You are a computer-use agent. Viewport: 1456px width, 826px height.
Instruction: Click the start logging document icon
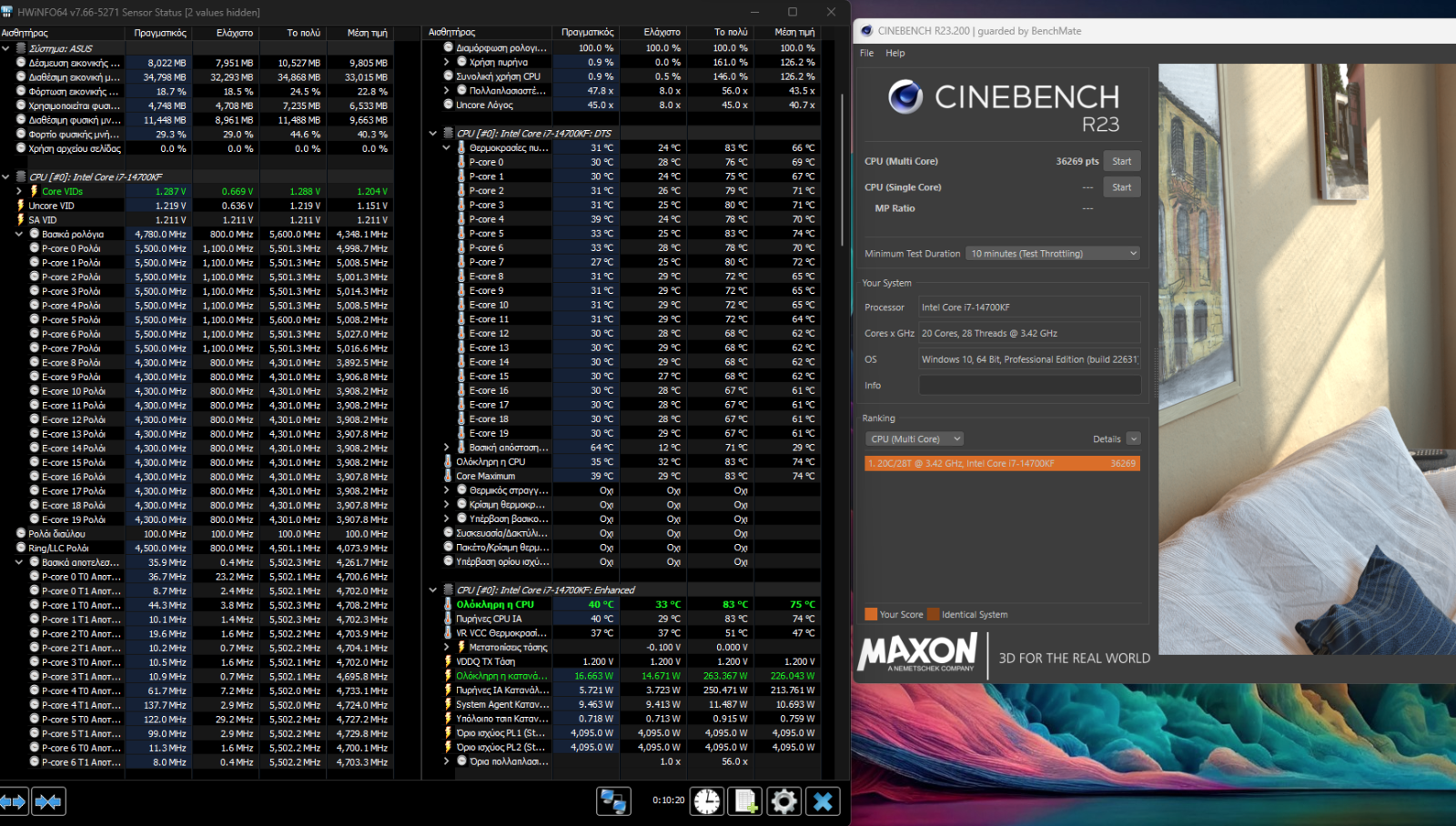746,801
